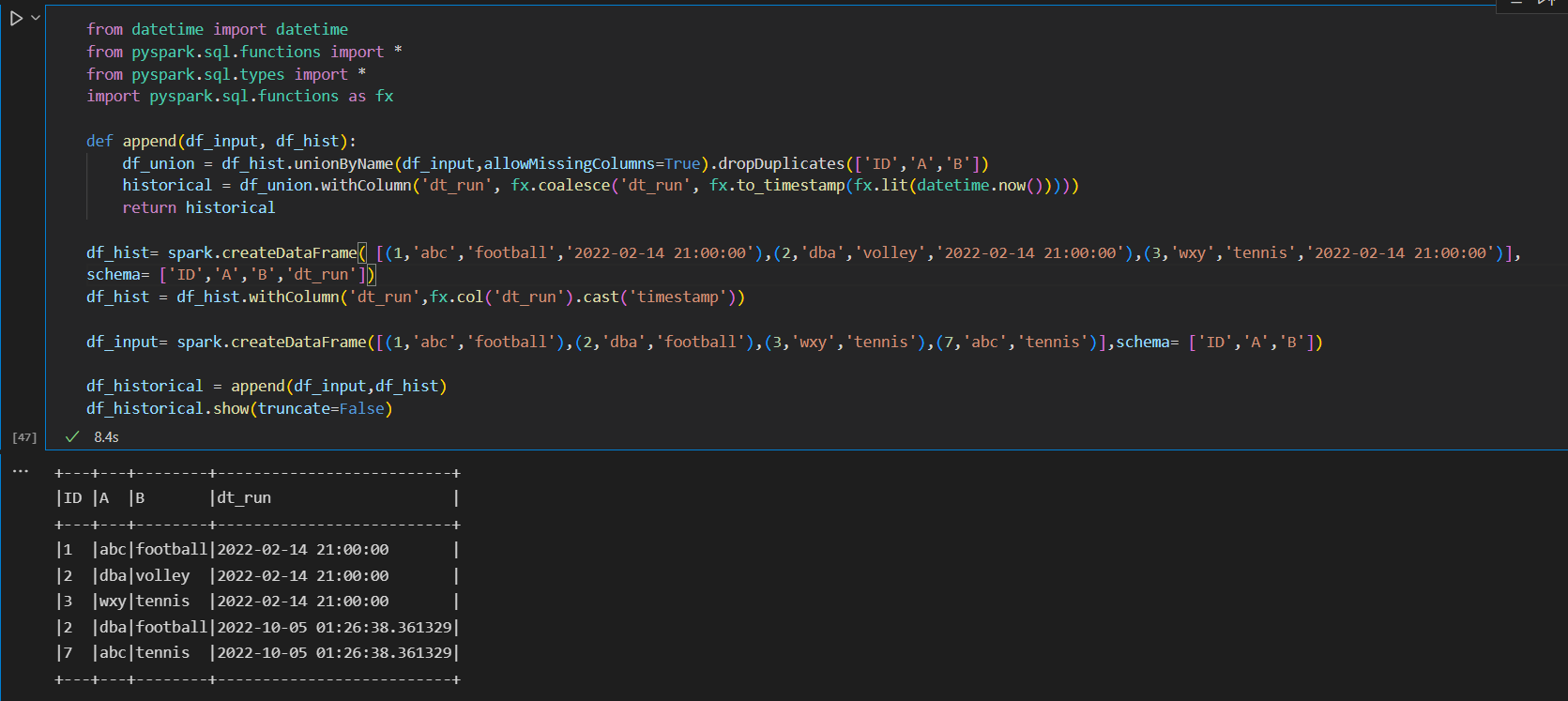Click the 'def append(df_input, df_hist):' line
1568x701 pixels.
[221, 141]
